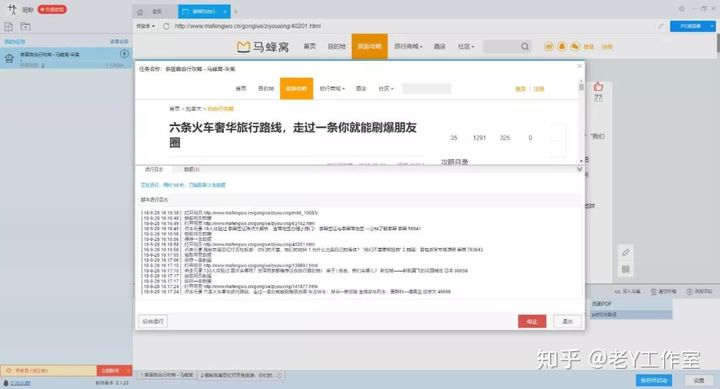Screen dimensions: 720x389
Task: Click orange login link in dialog preview
Action: tap(520, 89)
